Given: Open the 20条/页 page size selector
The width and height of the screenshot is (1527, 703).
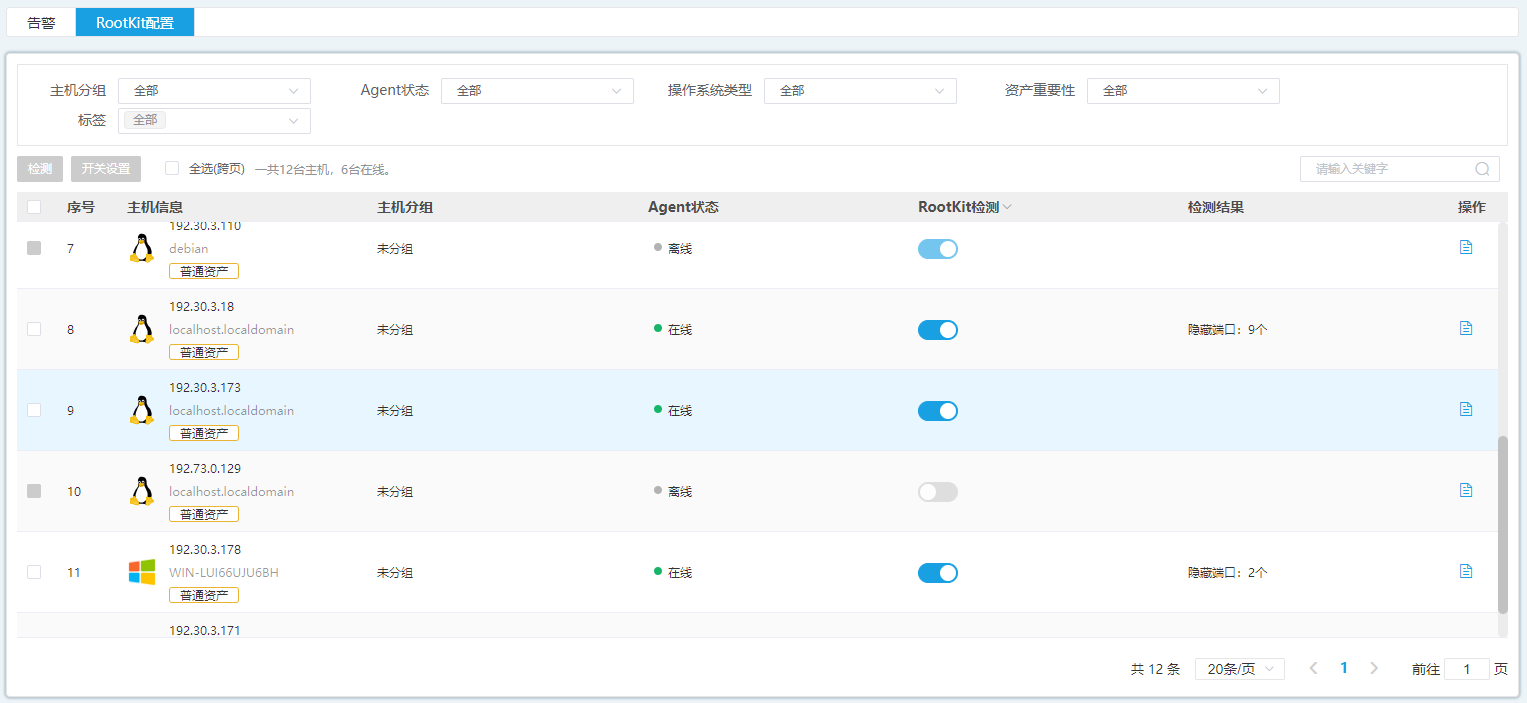Looking at the screenshot, I should [1239, 669].
